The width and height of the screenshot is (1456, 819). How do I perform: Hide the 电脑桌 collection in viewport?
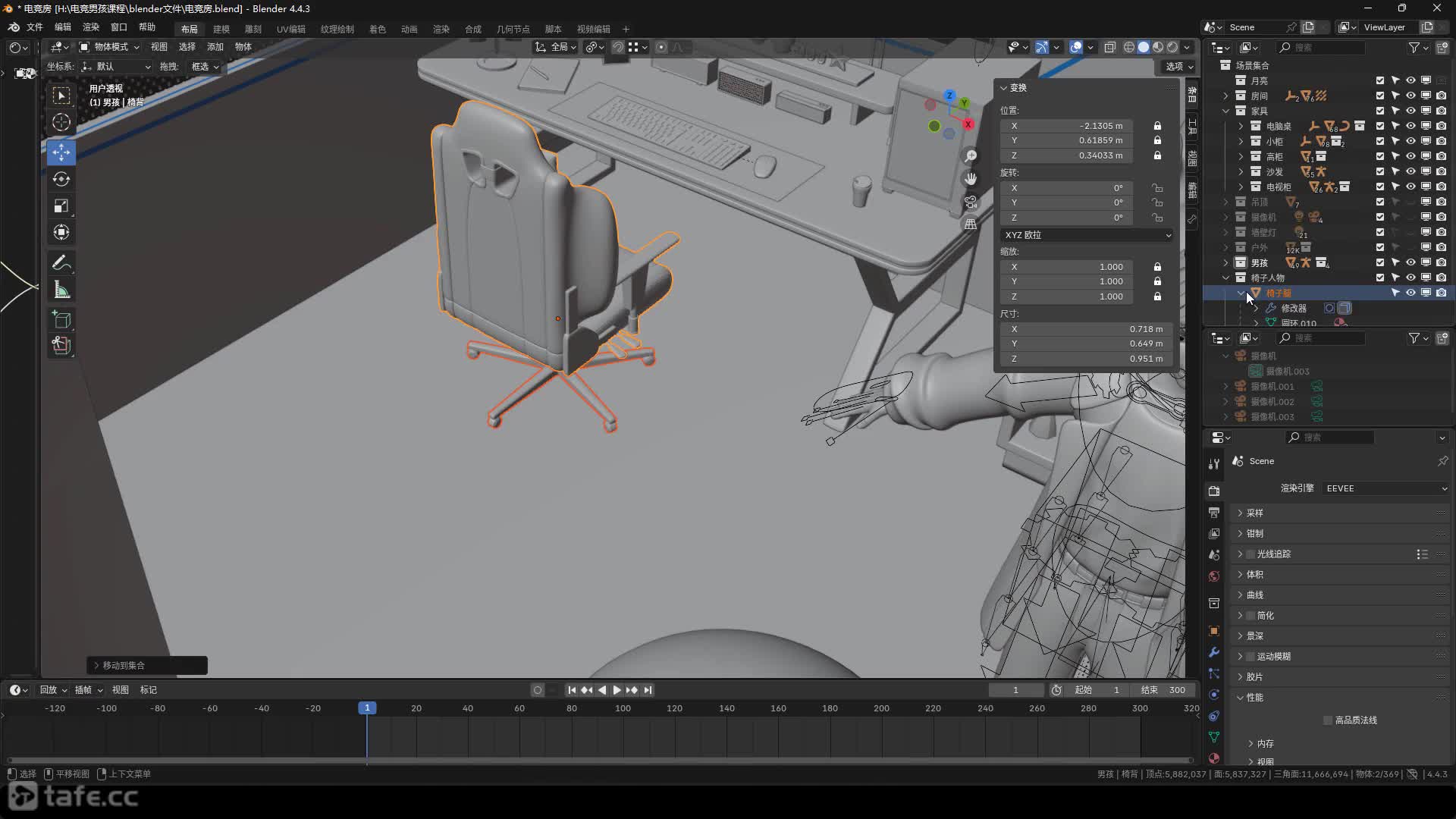[1410, 126]
